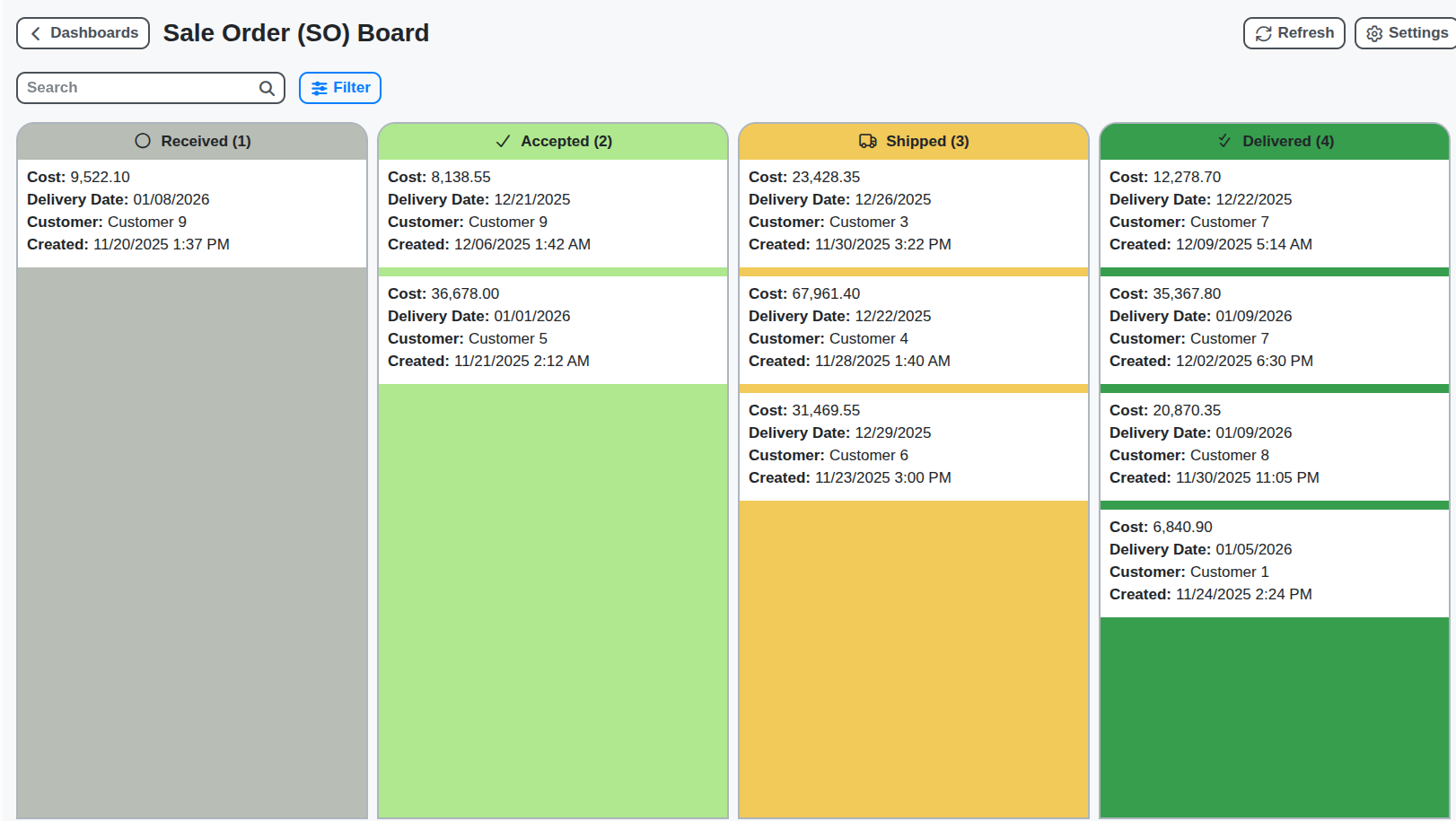The height and width of the screenshot is (821, 1456).
Task: Open the Filter options
Action: point(339,87)
